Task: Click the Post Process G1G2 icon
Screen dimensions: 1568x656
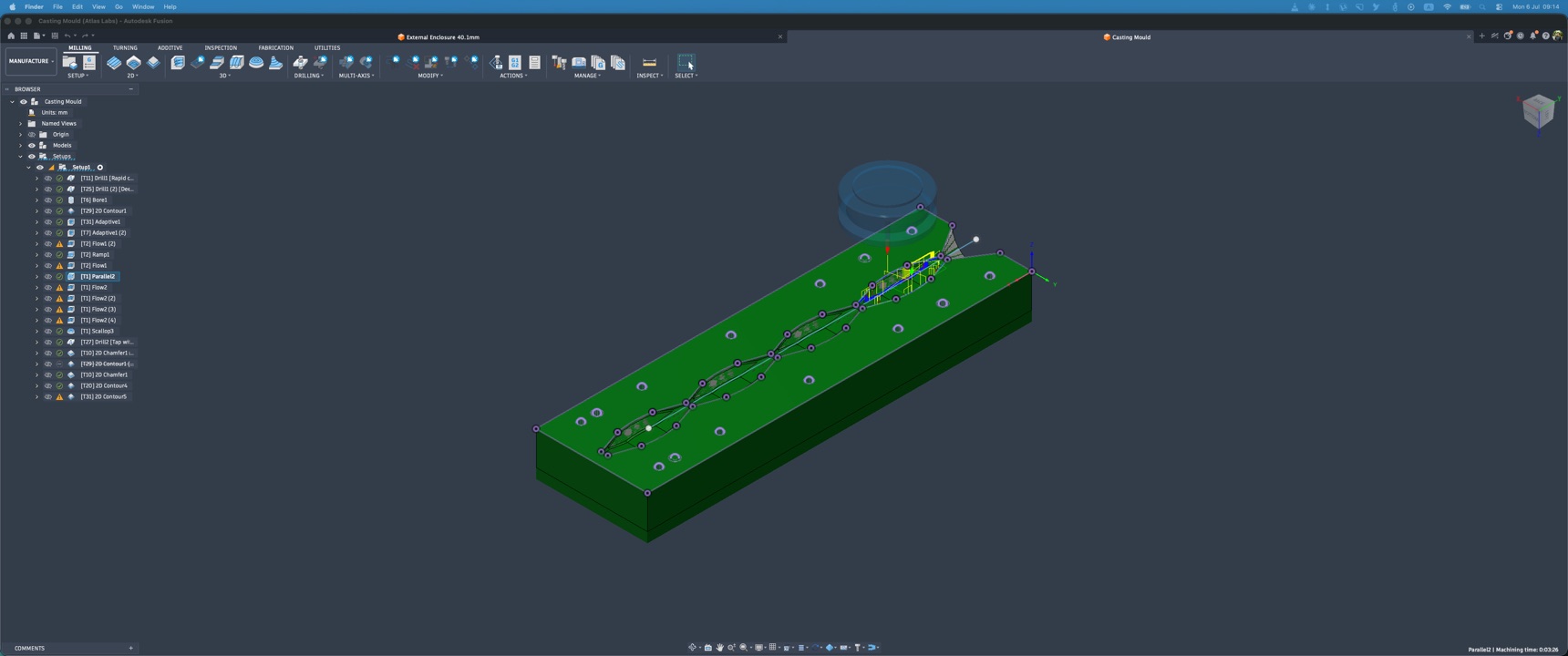Action: [515, 62]
